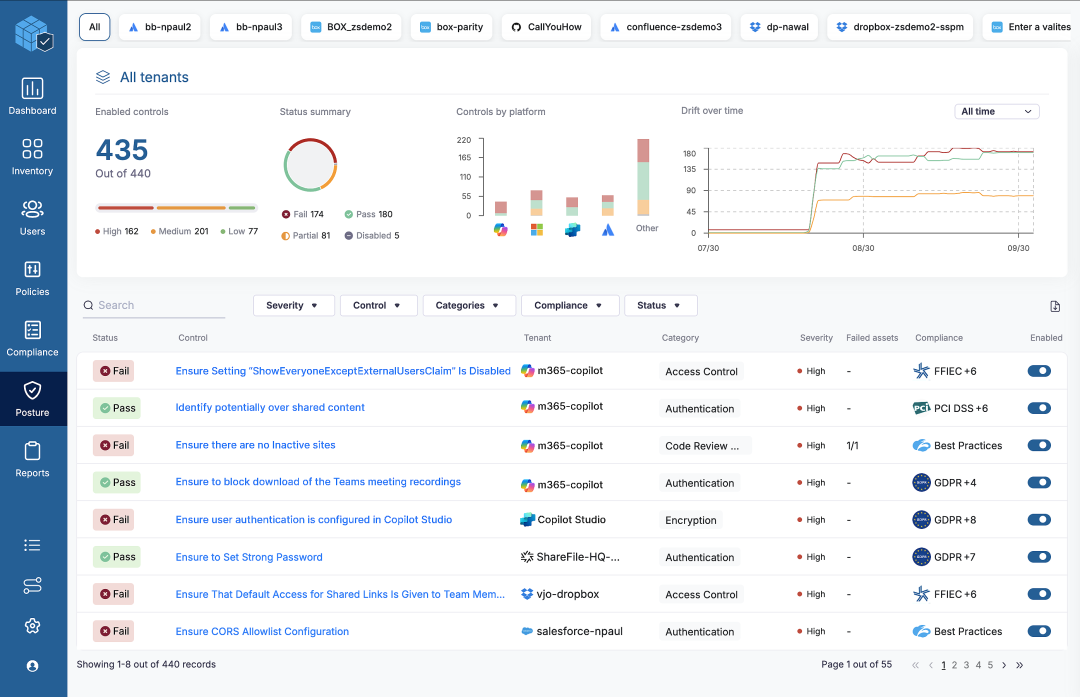Viewport: 1080px width, 697px height.
Task: Open the Reports sidebar section
Action: click(x=32, y=459)
